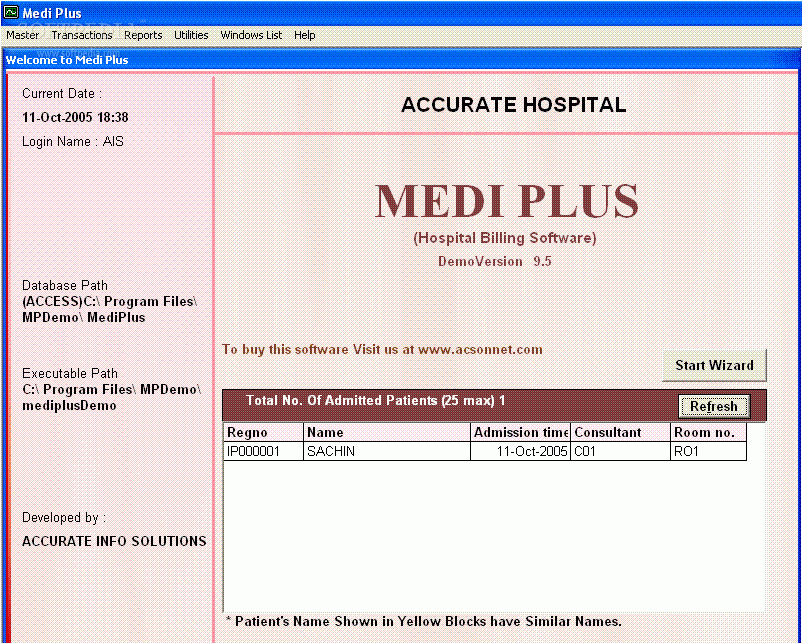The width and height of the screenshot is (802, 643).
Task: Click the Name column header
Action: (387, 432)
